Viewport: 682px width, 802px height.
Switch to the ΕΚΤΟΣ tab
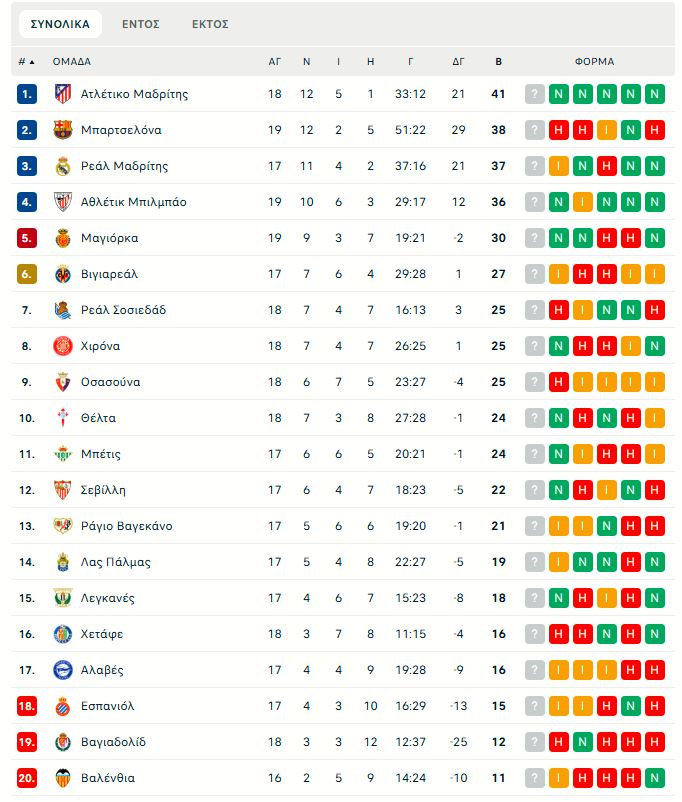(210, 24)
